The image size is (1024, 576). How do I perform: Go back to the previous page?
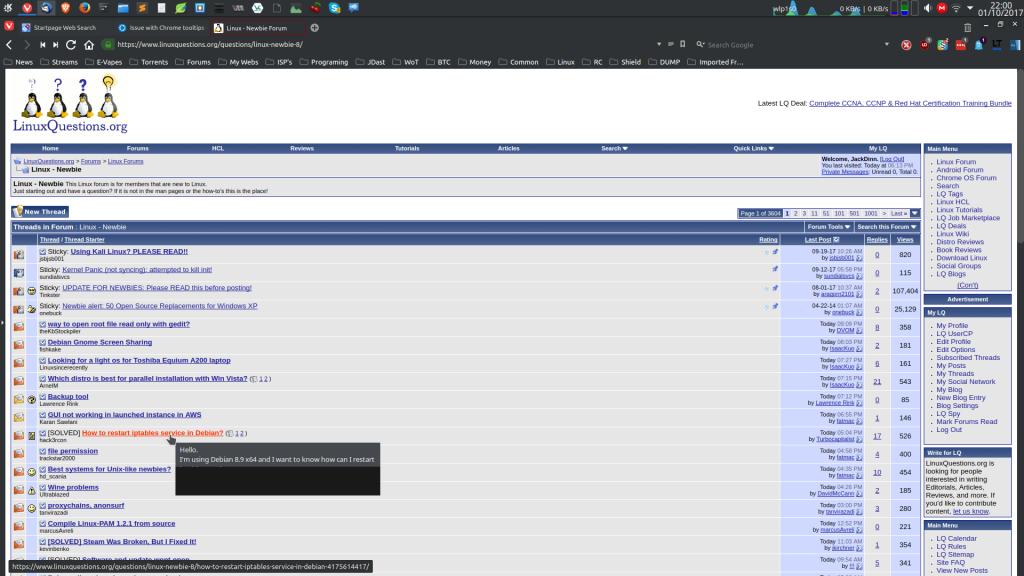[9, 45]
